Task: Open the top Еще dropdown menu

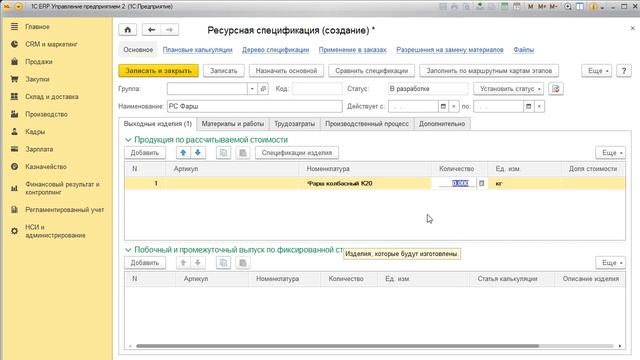Action: [x=597, y=71]
